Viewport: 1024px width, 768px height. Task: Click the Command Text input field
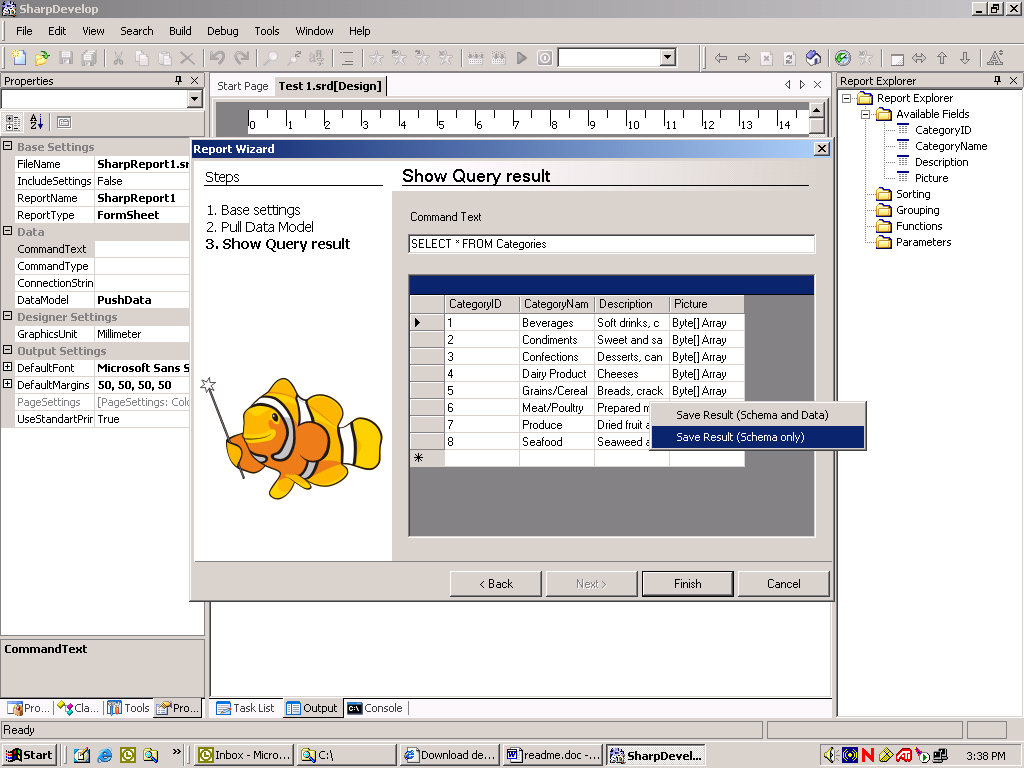pos(611,244)
